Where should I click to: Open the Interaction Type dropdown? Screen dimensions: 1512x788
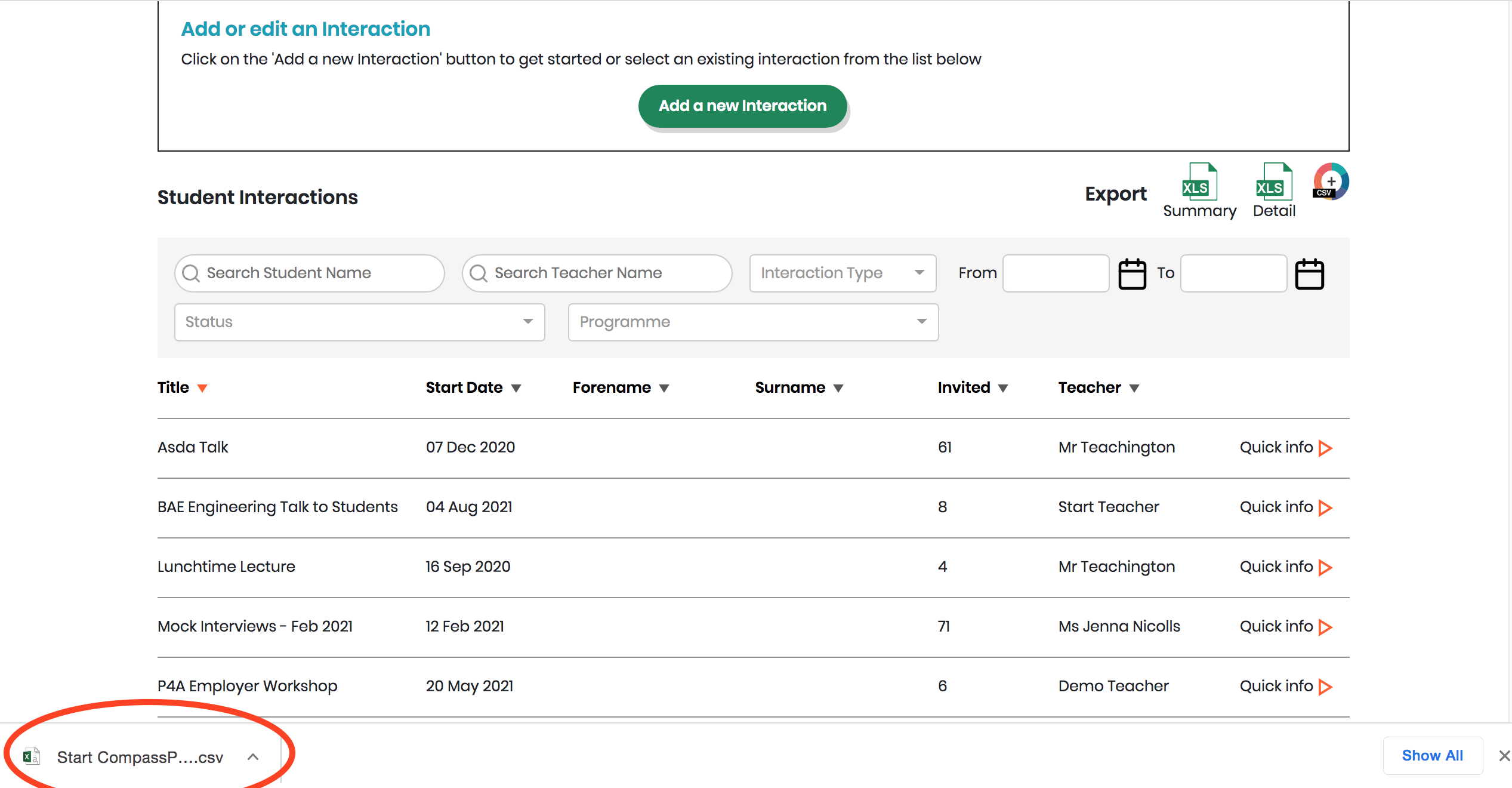pos(843,273)
